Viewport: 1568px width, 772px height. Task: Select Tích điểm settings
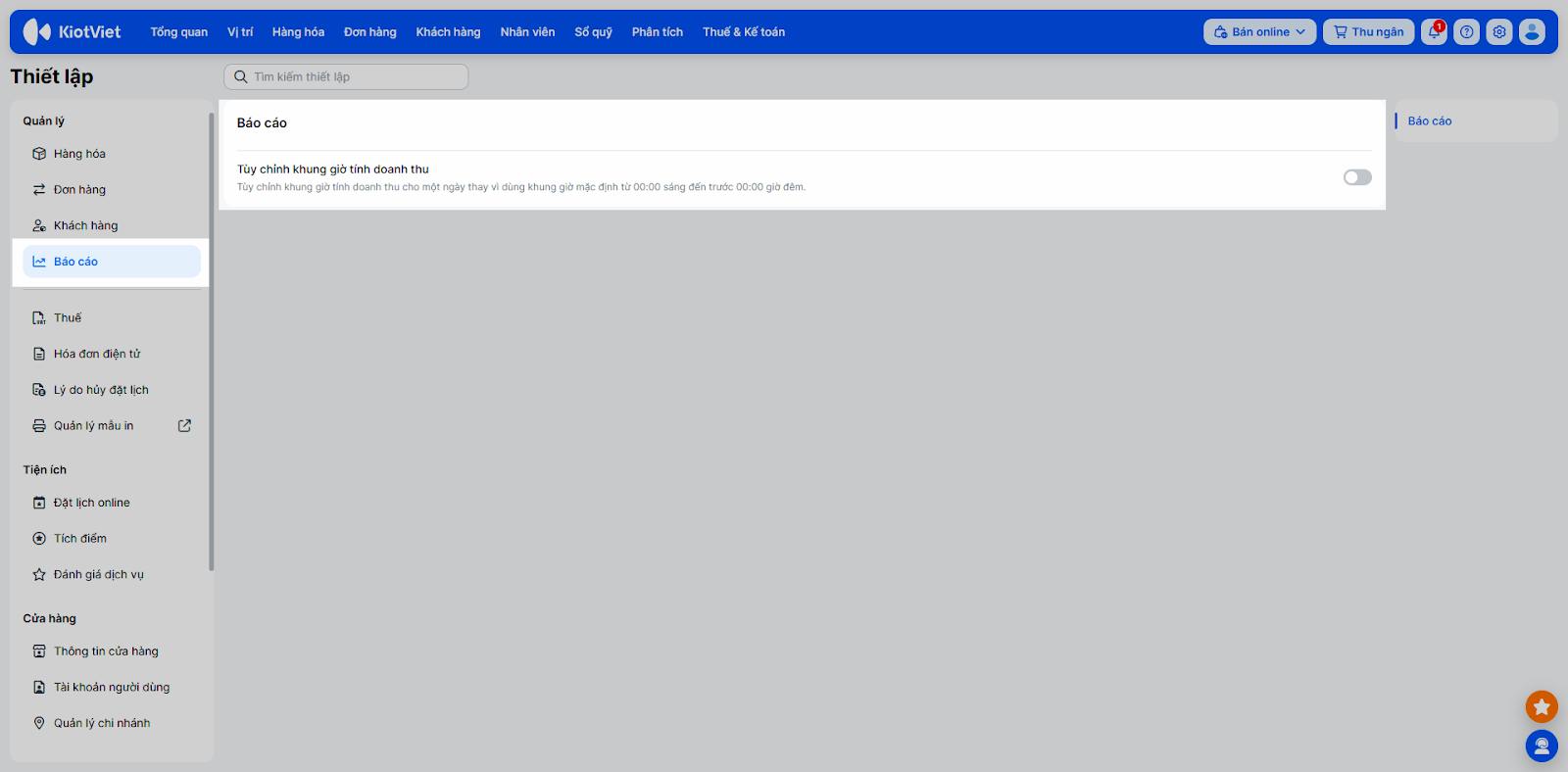[x=112, y=539]
